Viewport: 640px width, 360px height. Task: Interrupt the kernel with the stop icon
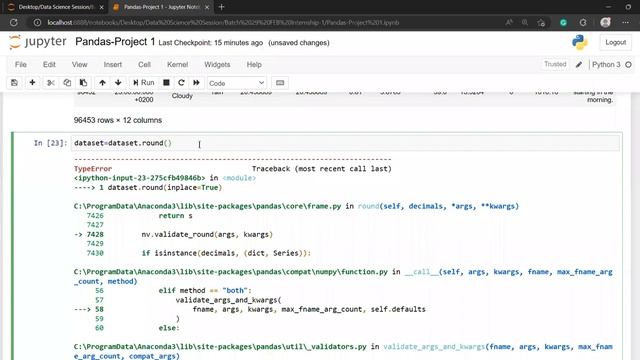coord(166,83)
